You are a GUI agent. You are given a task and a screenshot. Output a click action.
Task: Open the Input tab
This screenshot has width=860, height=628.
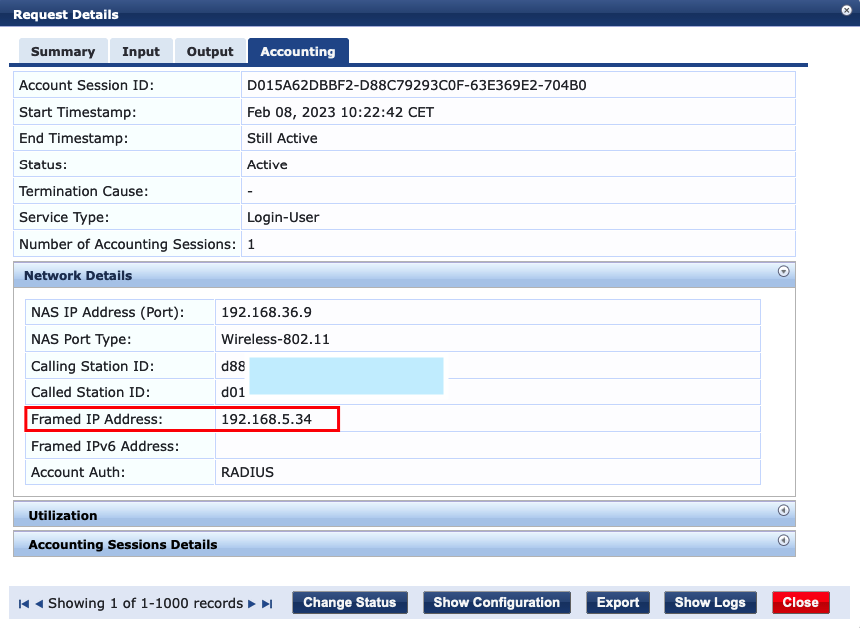coord(141,50)
